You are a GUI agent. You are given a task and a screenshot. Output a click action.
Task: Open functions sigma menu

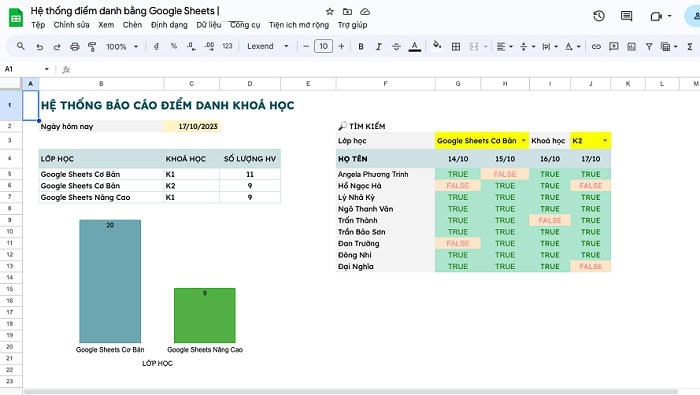[690, 46]
